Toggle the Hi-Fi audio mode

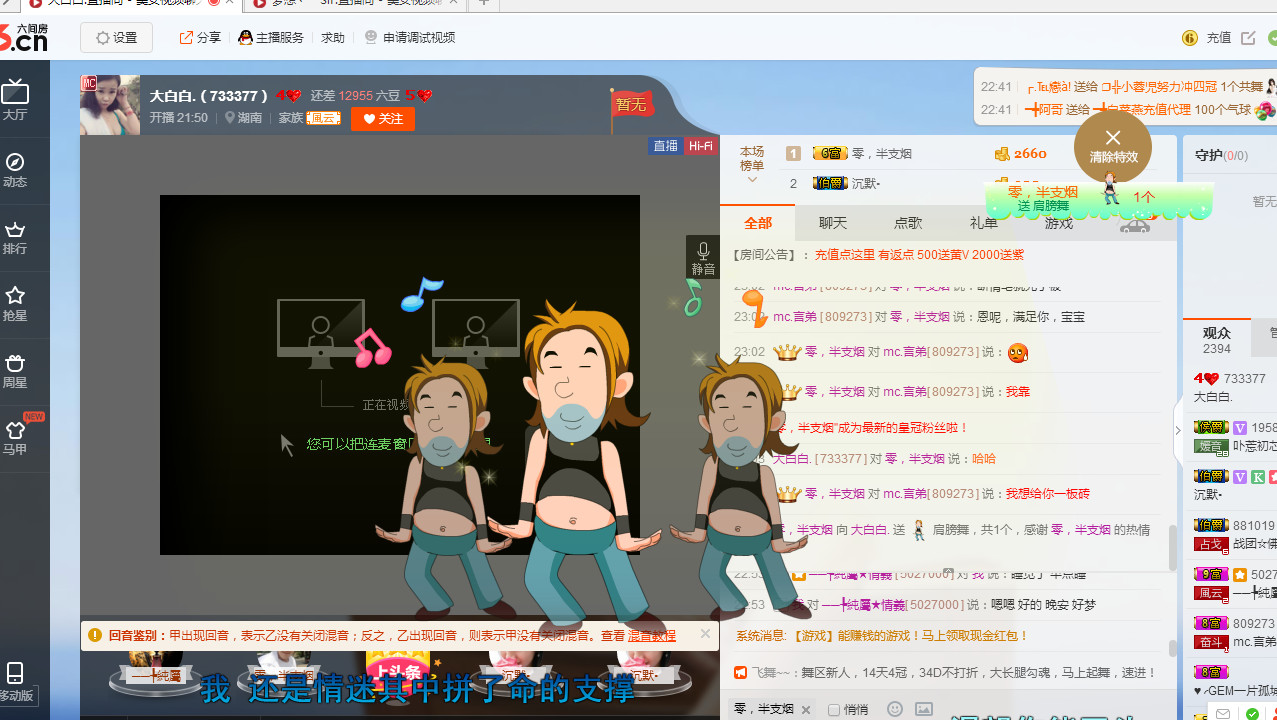701,146
